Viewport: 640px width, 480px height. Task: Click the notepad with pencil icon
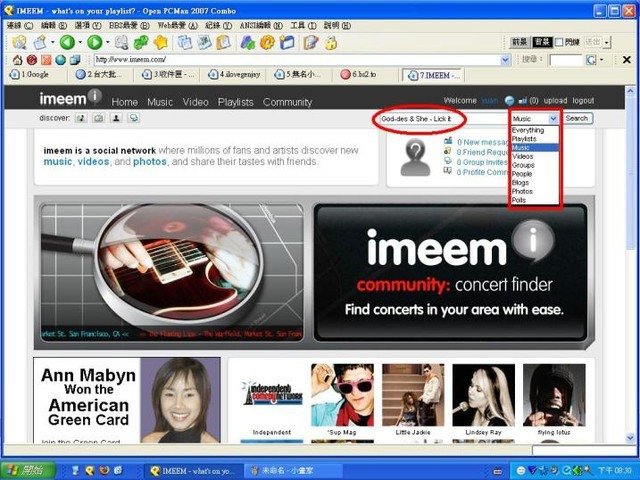tap(311, 42)
